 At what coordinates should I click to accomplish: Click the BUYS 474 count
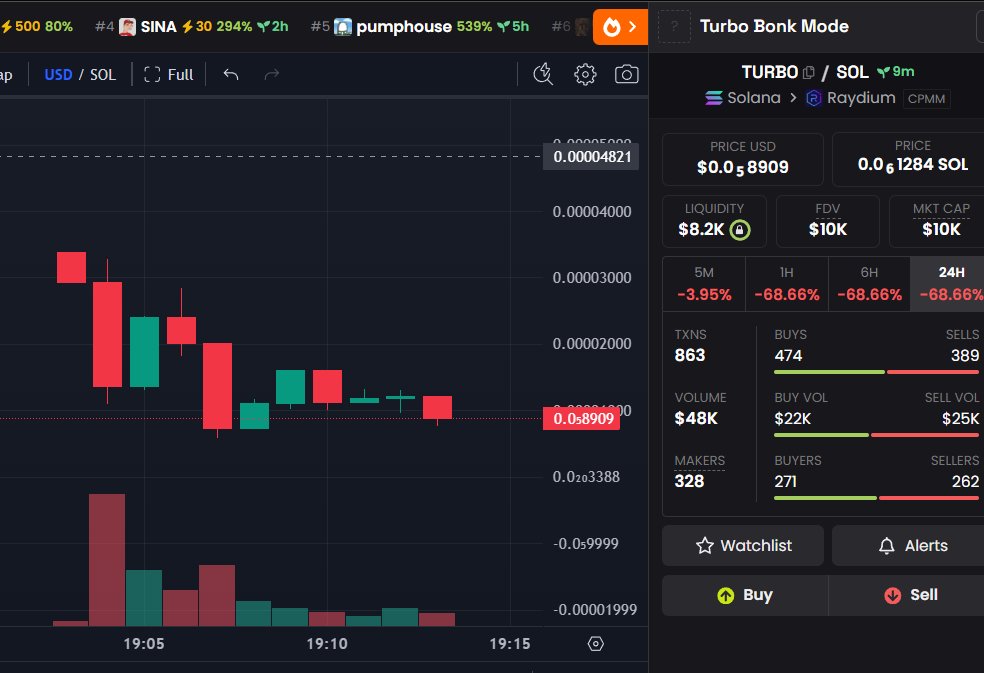(x=788, y=355)
